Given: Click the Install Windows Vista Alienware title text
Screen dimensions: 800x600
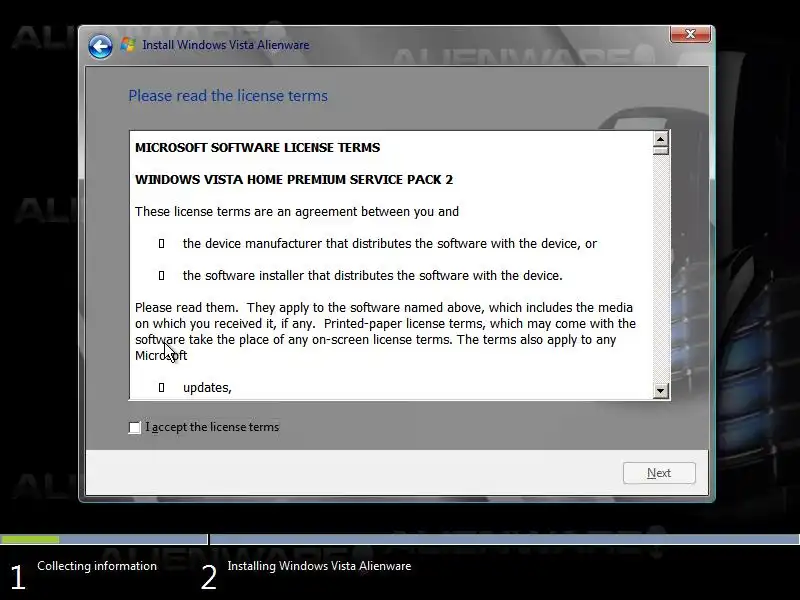Looking at the screenshot, I should tap(226, 45).
